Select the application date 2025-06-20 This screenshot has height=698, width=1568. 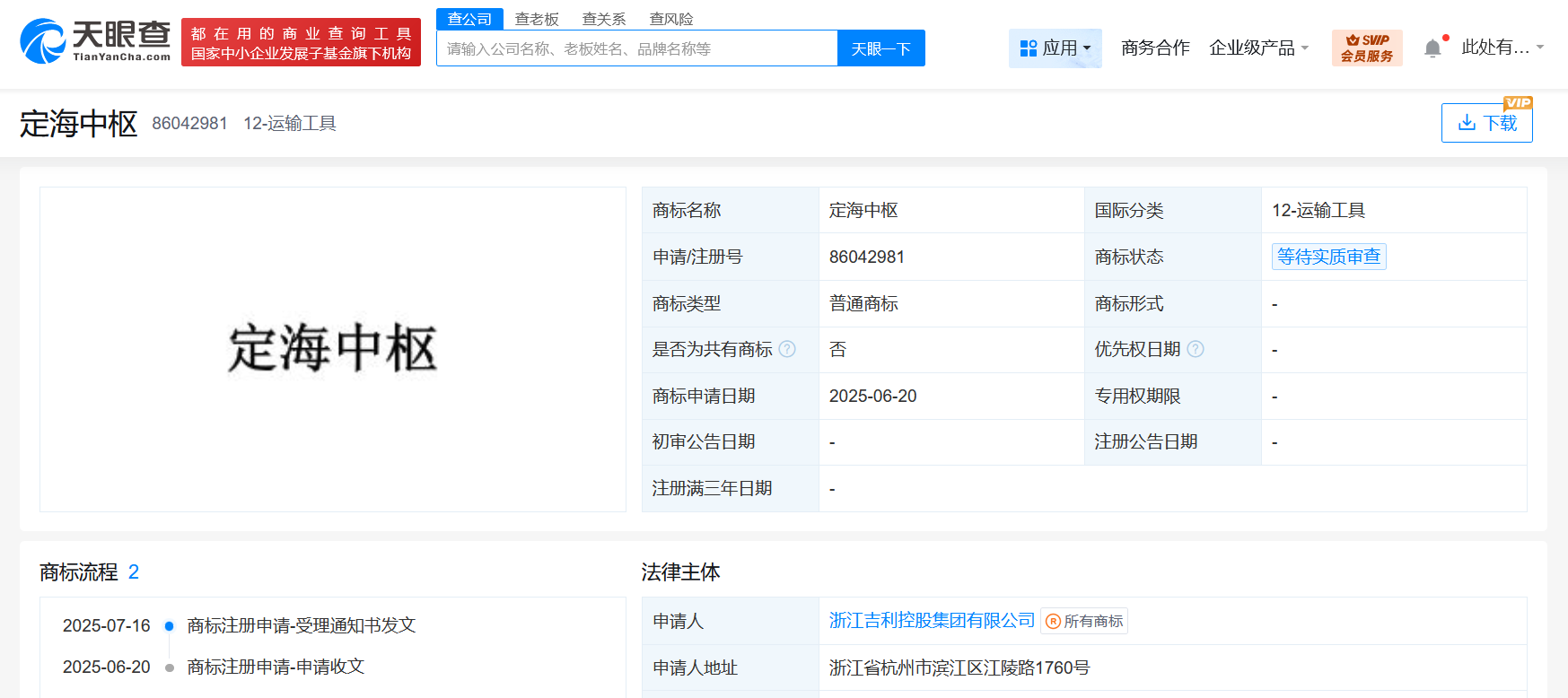pos(873,396)
